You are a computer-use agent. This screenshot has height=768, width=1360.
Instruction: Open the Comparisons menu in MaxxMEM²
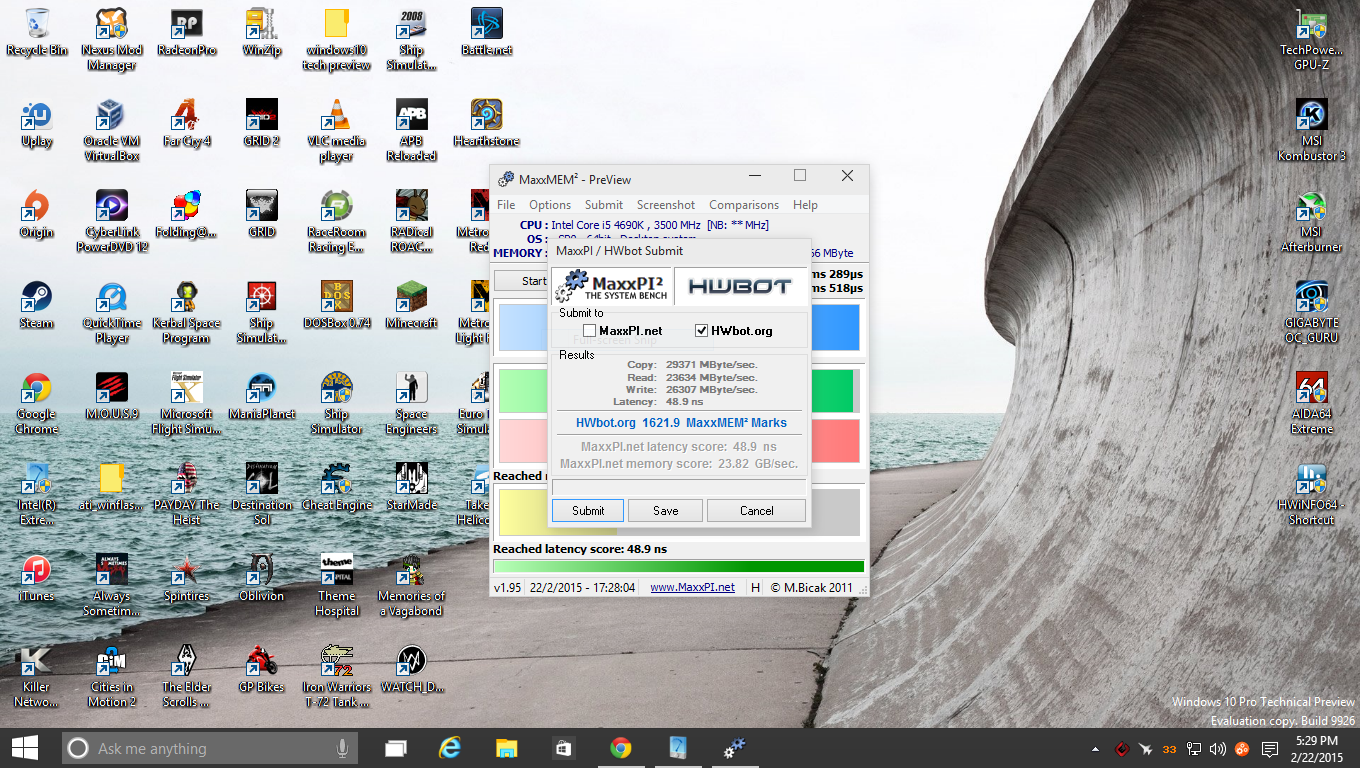744,205
